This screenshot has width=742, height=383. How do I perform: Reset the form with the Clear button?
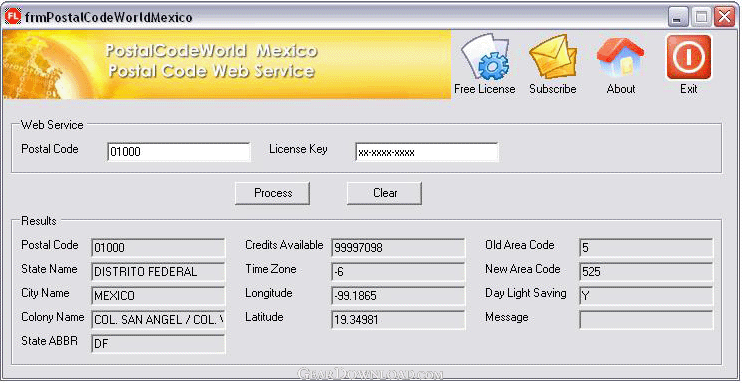[384, 193]
